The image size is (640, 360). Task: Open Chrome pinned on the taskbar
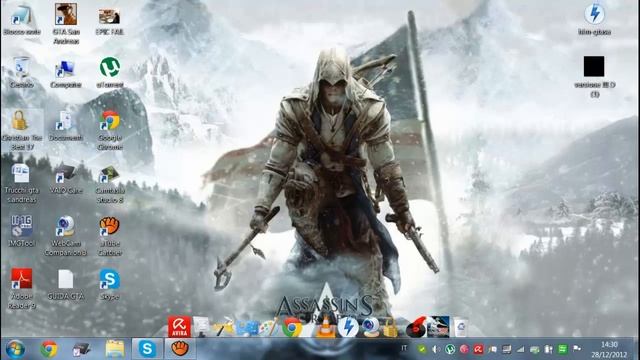tap(49, 349)
